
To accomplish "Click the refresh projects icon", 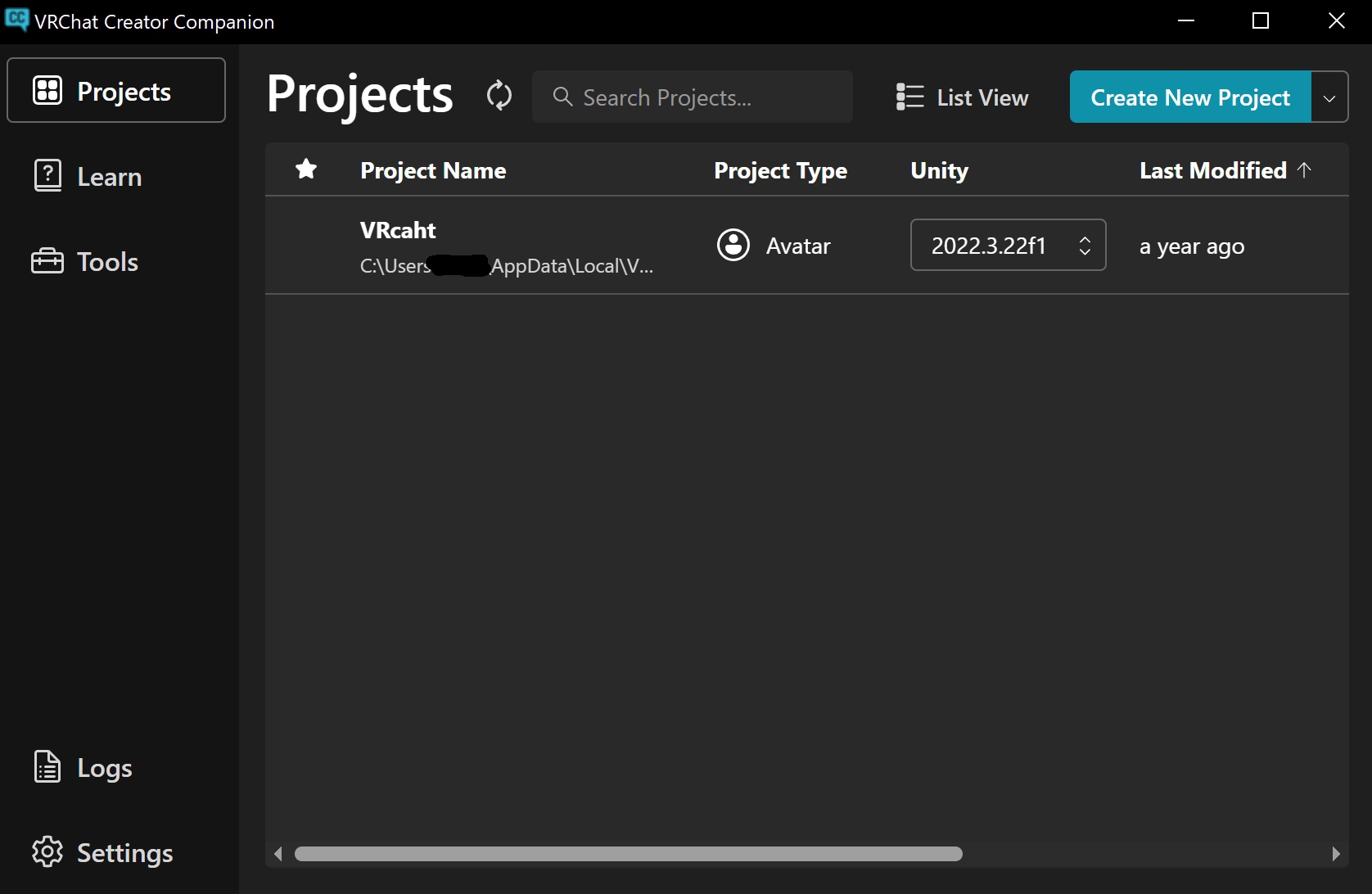I will [499, 96].
